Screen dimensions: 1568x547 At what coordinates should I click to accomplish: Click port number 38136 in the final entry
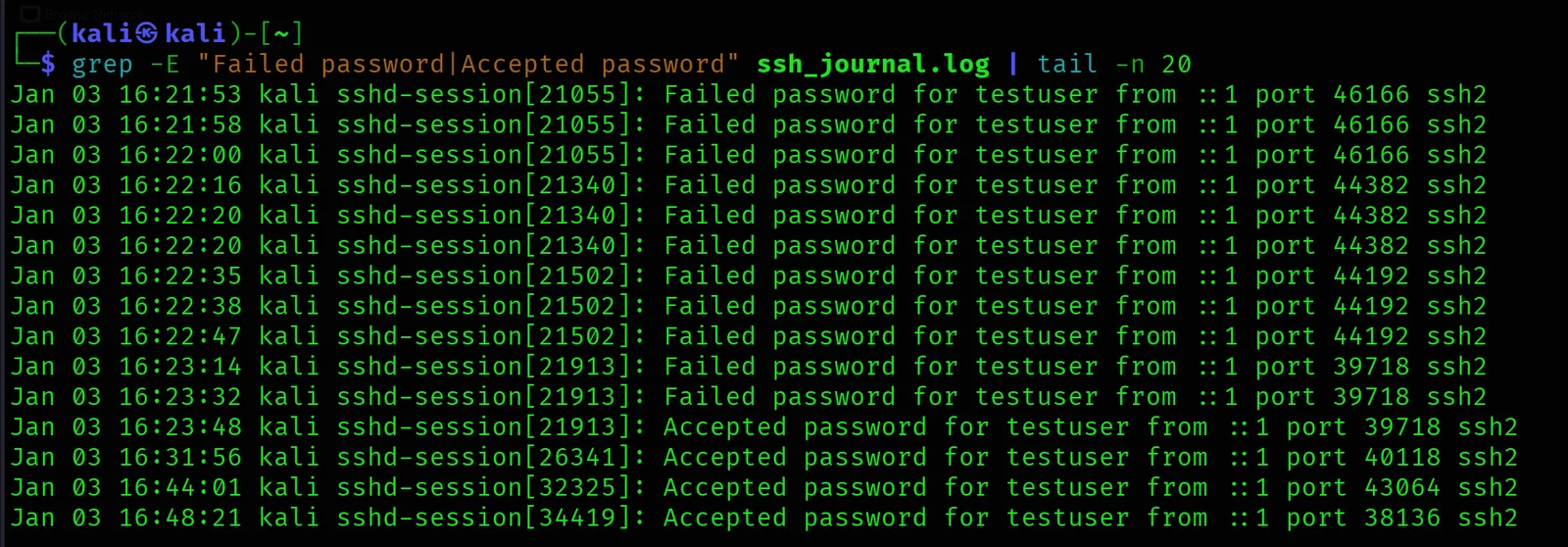pyautogui.click(x=1402, y=519)
